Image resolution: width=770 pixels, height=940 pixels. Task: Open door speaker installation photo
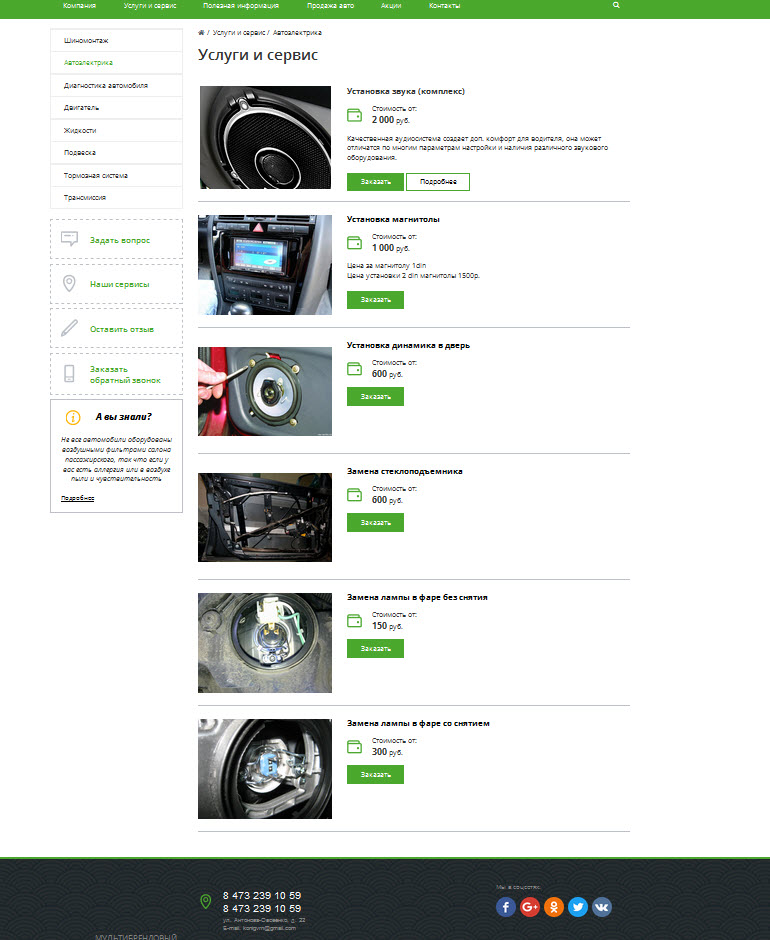click(265, 391)
